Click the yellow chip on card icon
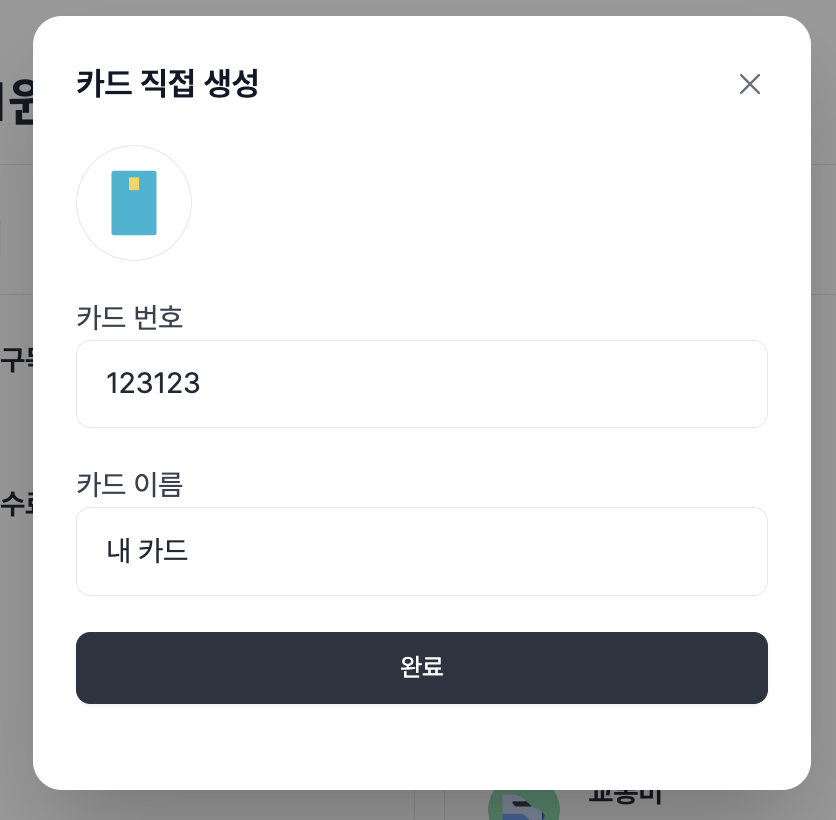Screen dimensions: 836x820 point(134,184)
